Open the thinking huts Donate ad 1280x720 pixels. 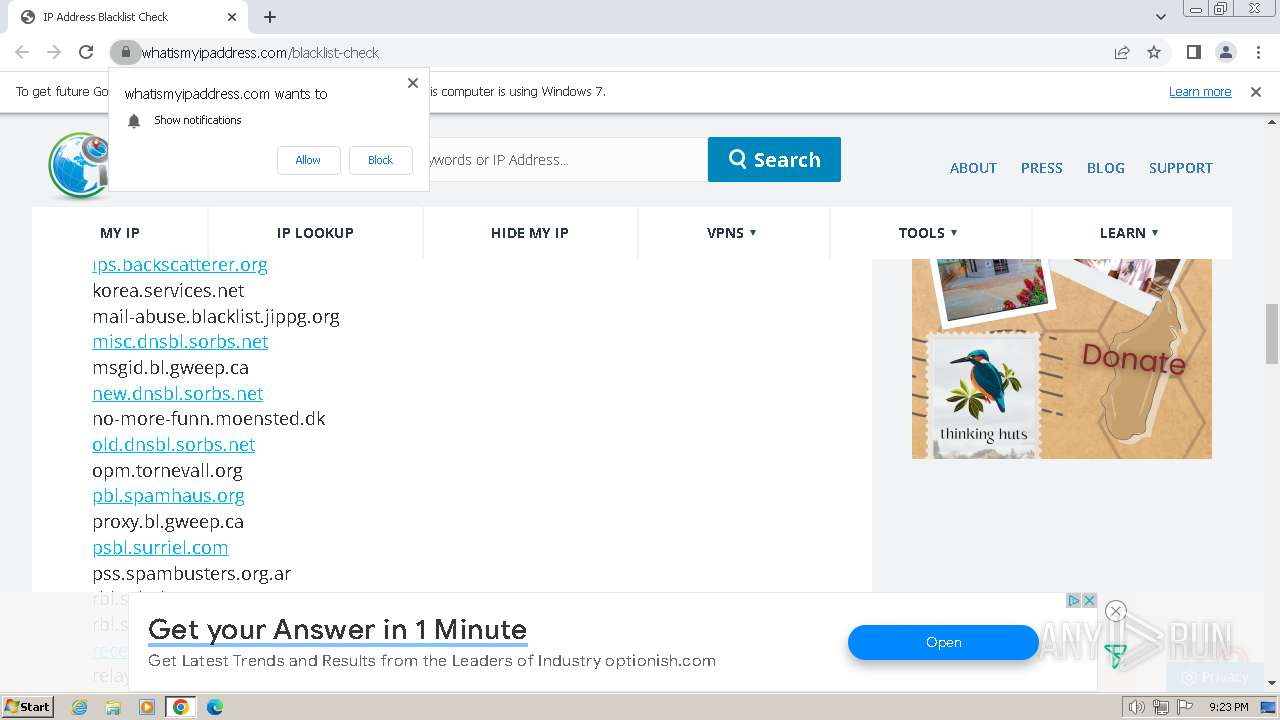pyautogui.click(x=1062, y=359)
